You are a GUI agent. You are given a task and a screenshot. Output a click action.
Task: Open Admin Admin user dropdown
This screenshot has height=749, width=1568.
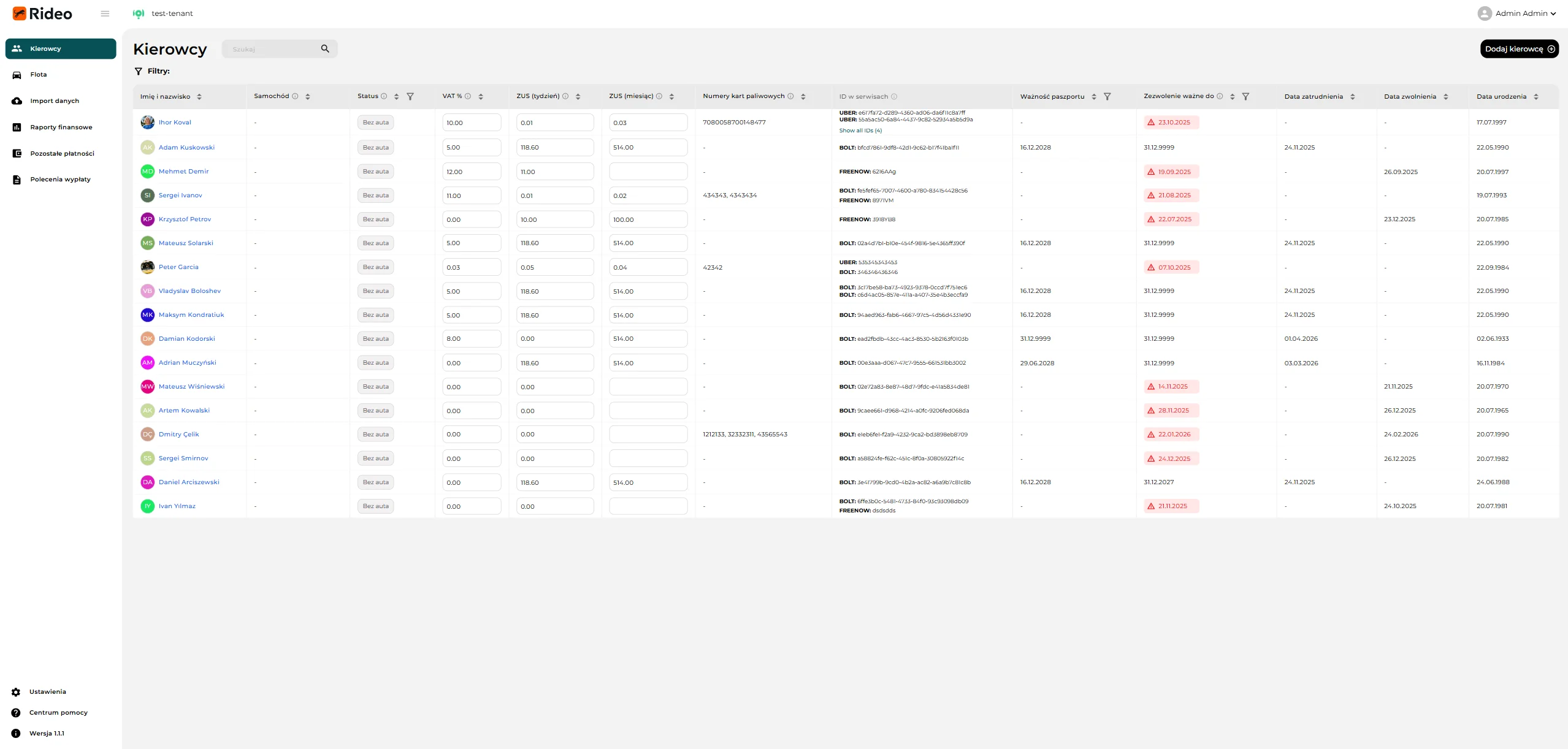[x=1517, y=13]
